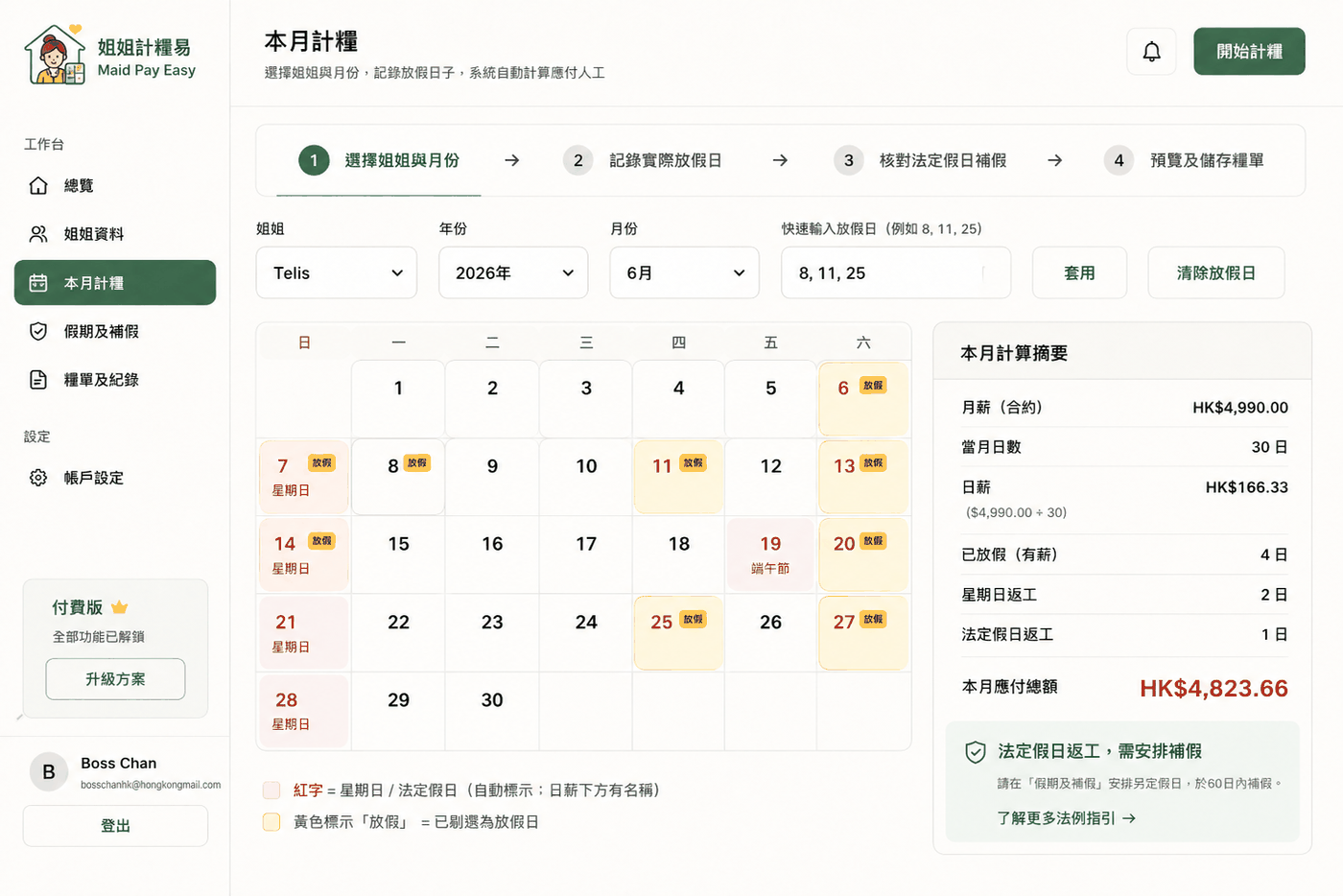Click the 套用 button
1343x896 pixels.
[1079, 272]
